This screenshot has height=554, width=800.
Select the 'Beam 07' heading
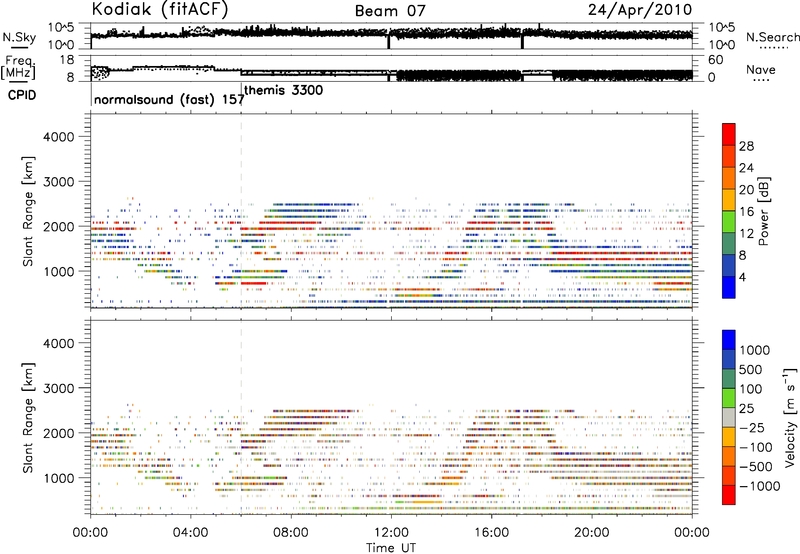(390, 11)
